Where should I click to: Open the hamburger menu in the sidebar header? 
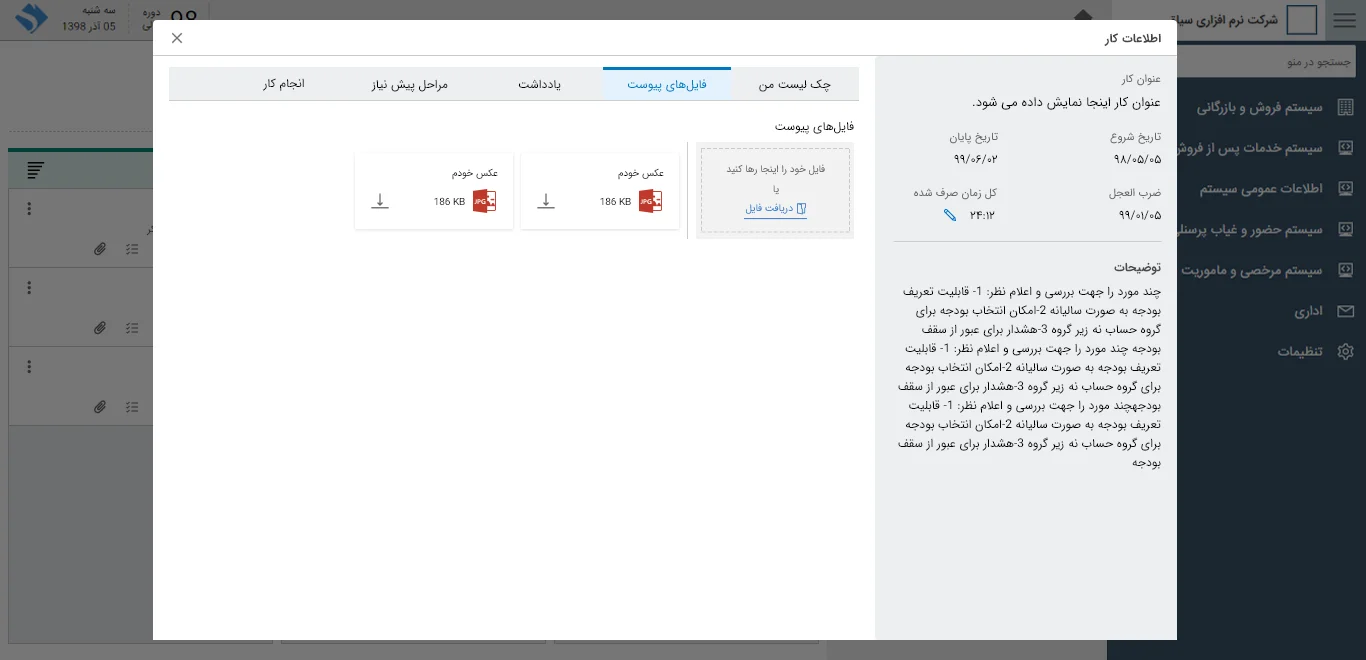tap(1345, 20)
